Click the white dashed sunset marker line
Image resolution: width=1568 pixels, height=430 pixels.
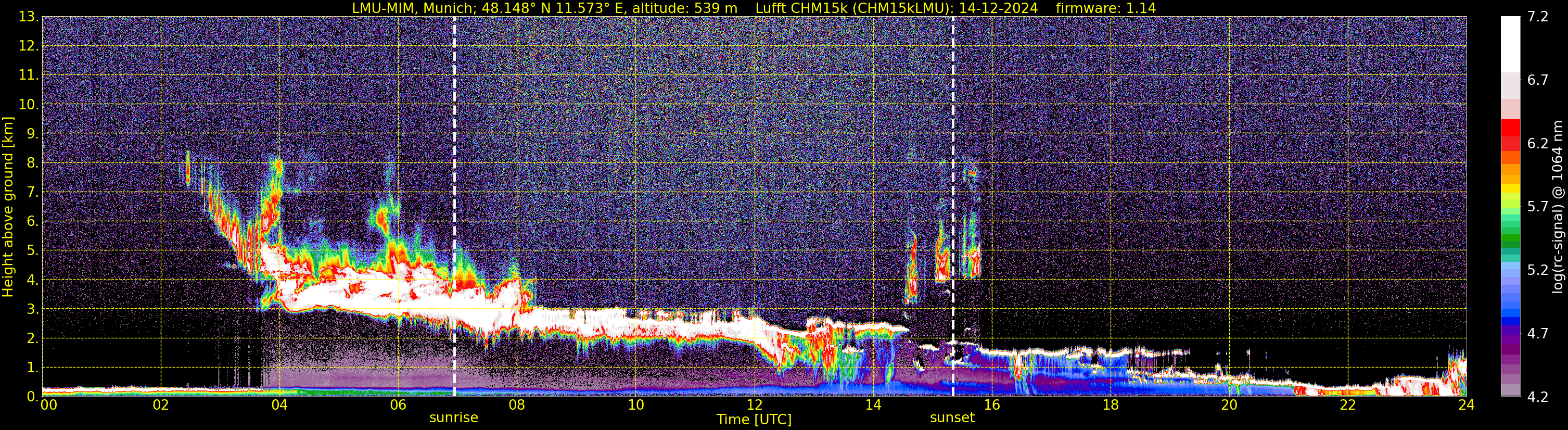tap(952, 206)
